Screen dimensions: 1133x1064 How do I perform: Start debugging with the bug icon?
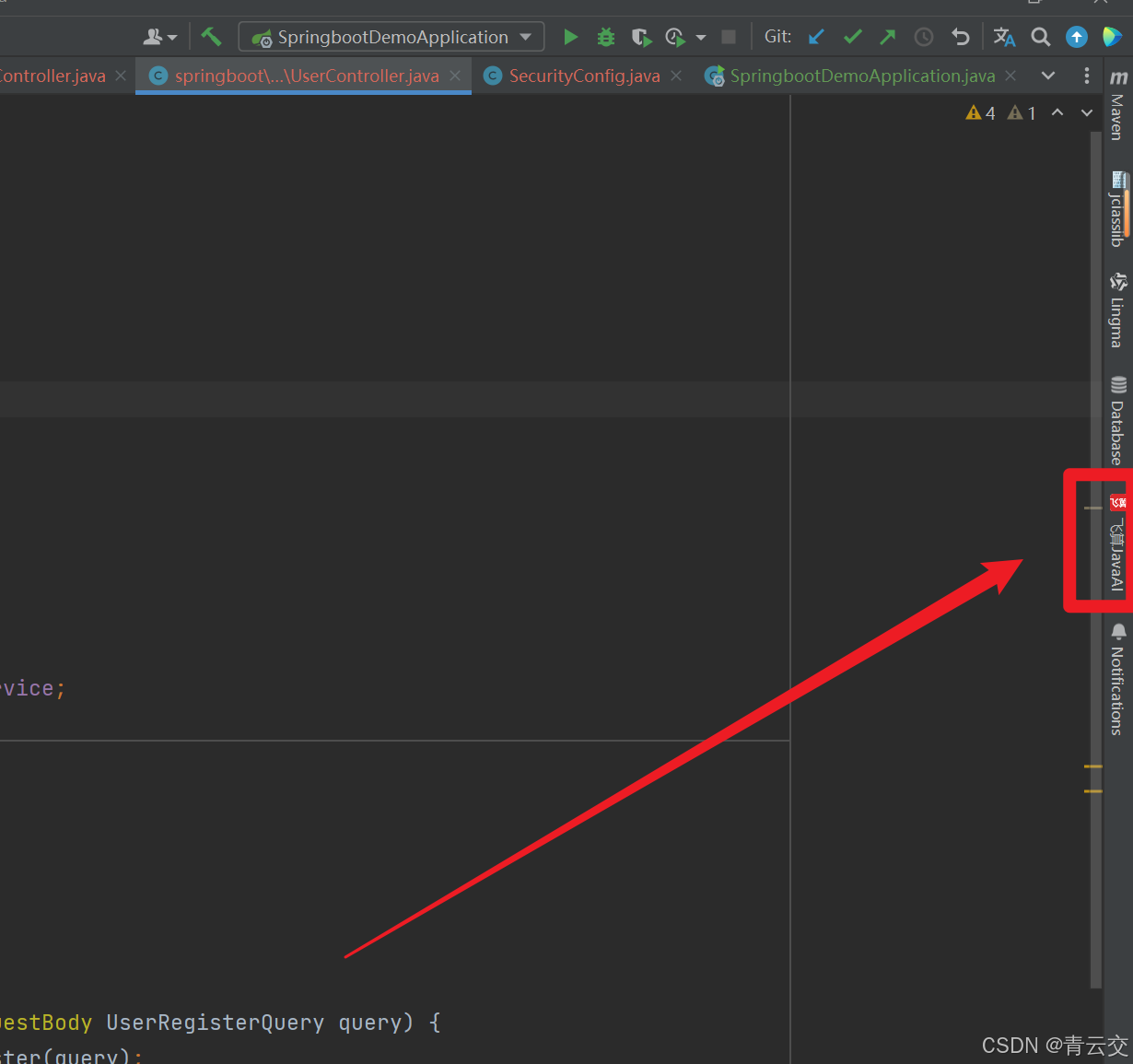coord(606,37)
